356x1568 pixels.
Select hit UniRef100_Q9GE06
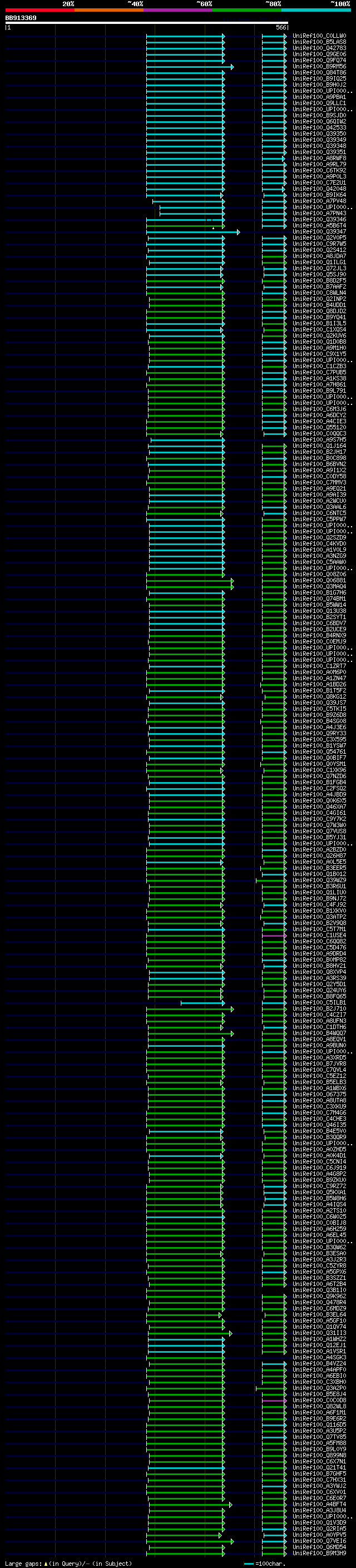tap(319, 54)
